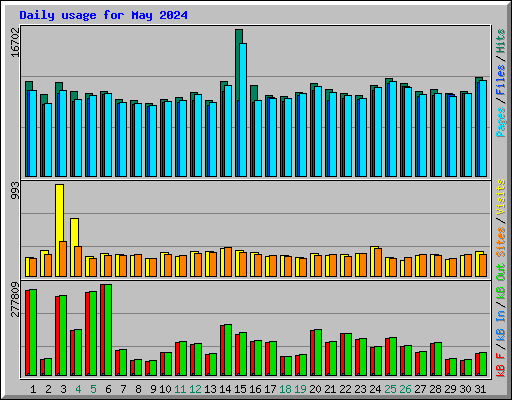Click the green kB Out bar for day 14
The width and height of the screenshot is (512, 400).
point(228,350)
